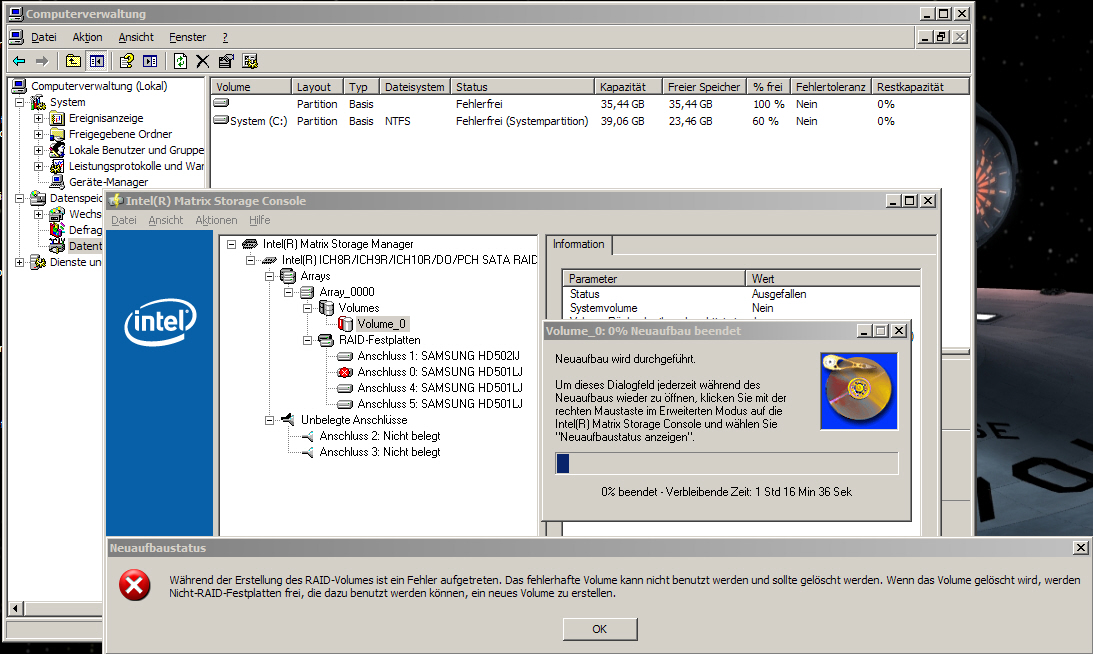This screenshot has width=1093, height=654.
Task: Click the failed Volume_0 icon
Action: click(x=345, y=324)
